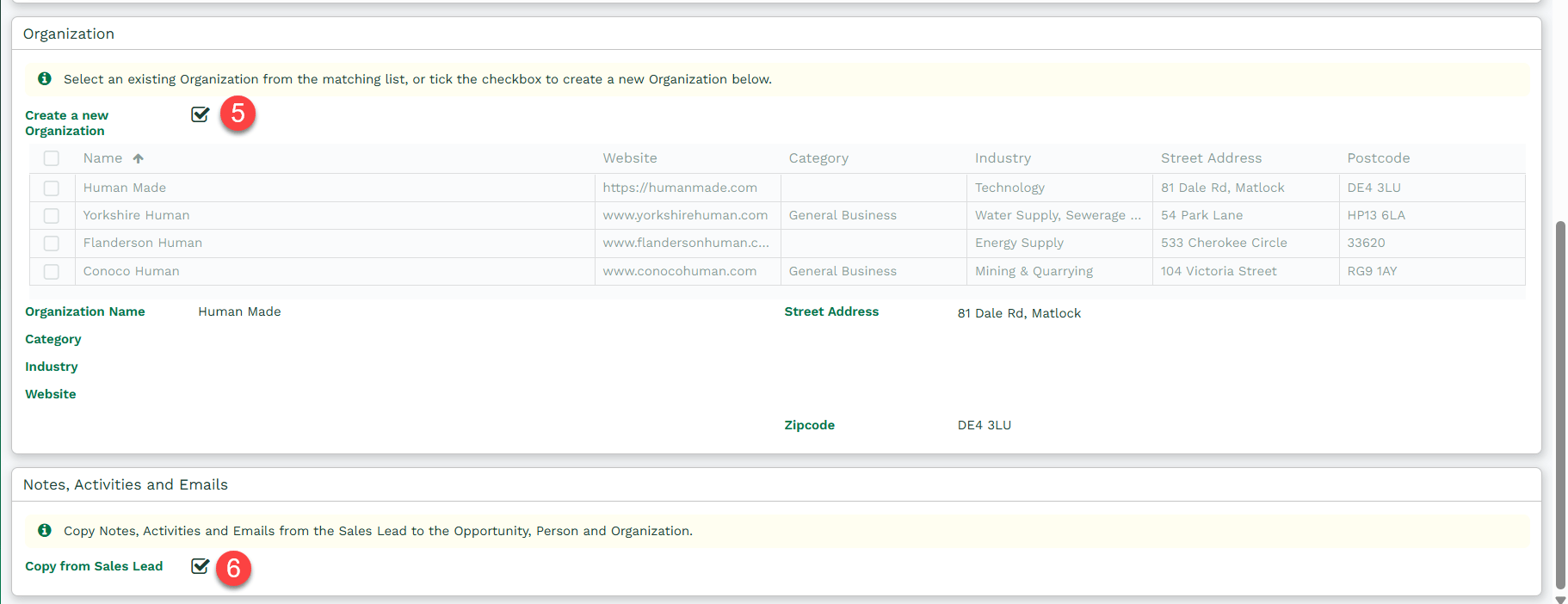
Task: Sort table by Industry column header
Action: tap(1003, 158)
